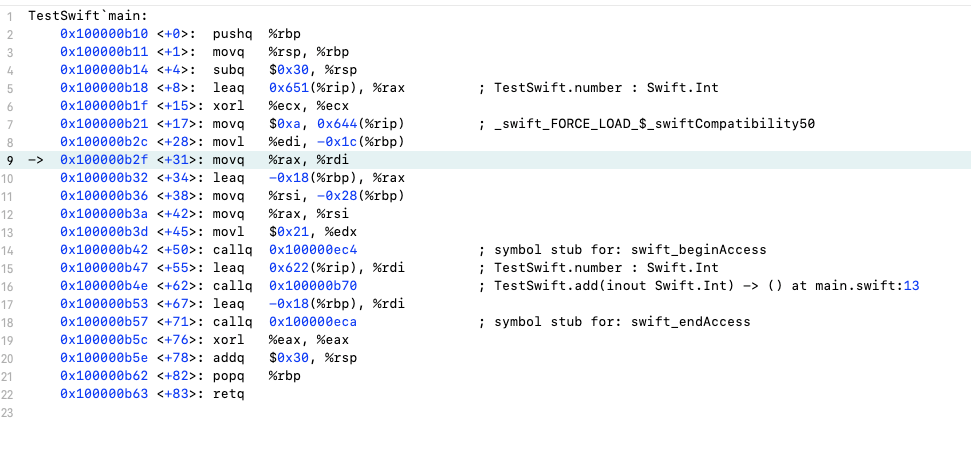Click the retq instruction on line 22
This screenshot has height=450, width=971.
(x=229, y=394)
